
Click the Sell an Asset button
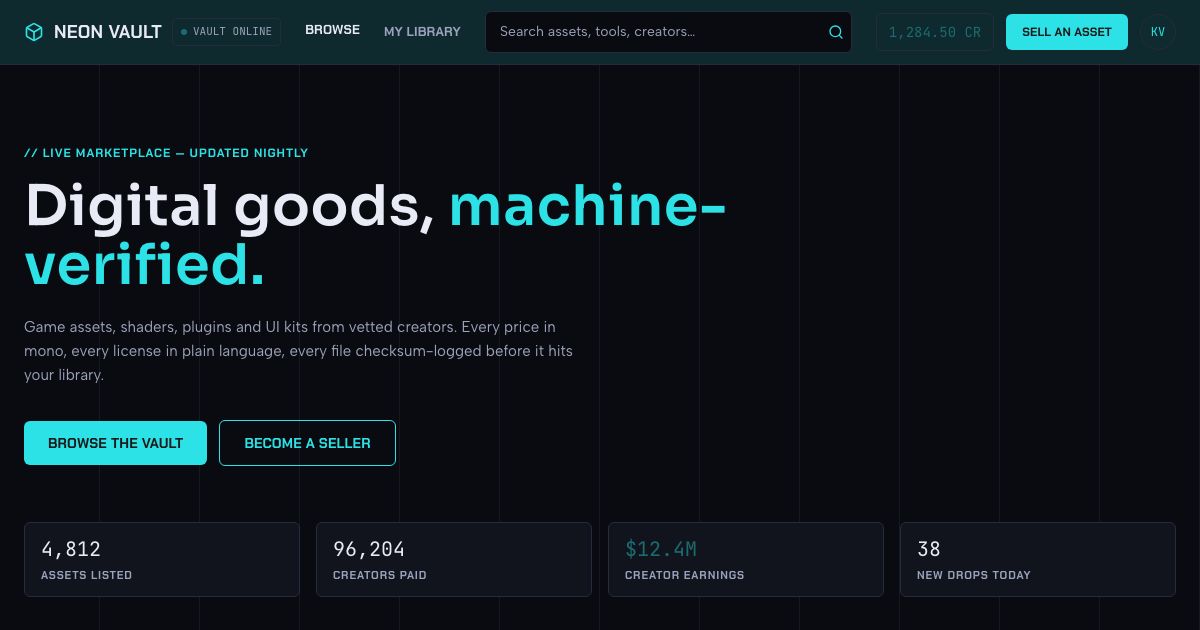pyautogui.click(x=1067, y=32)
